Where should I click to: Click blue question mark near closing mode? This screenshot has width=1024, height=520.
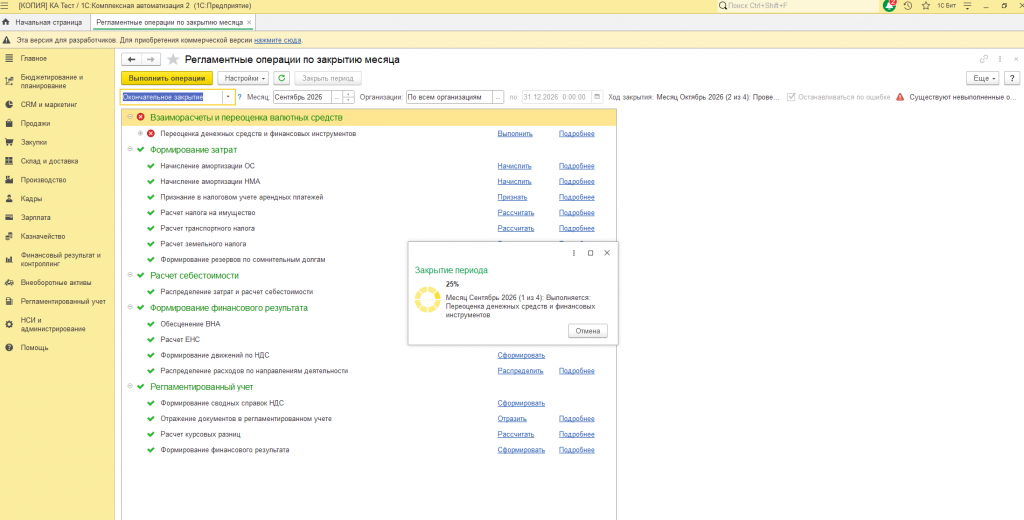[240, 97]
